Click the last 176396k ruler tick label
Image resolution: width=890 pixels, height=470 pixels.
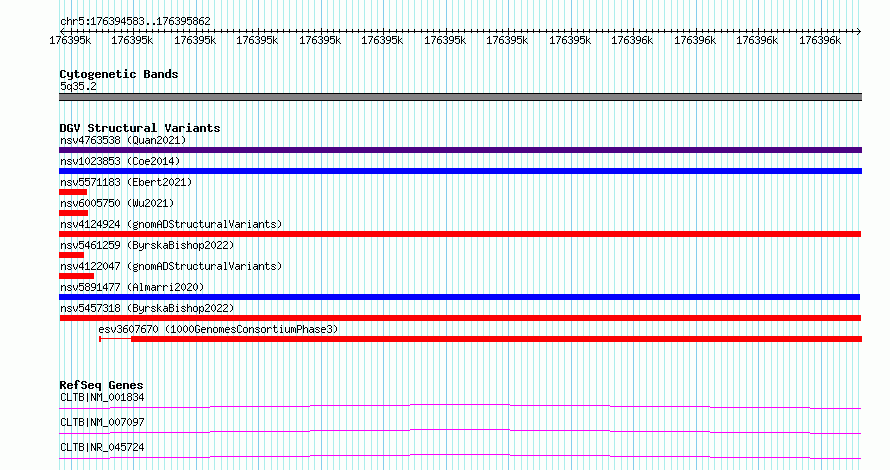click(x=820, y=40)
